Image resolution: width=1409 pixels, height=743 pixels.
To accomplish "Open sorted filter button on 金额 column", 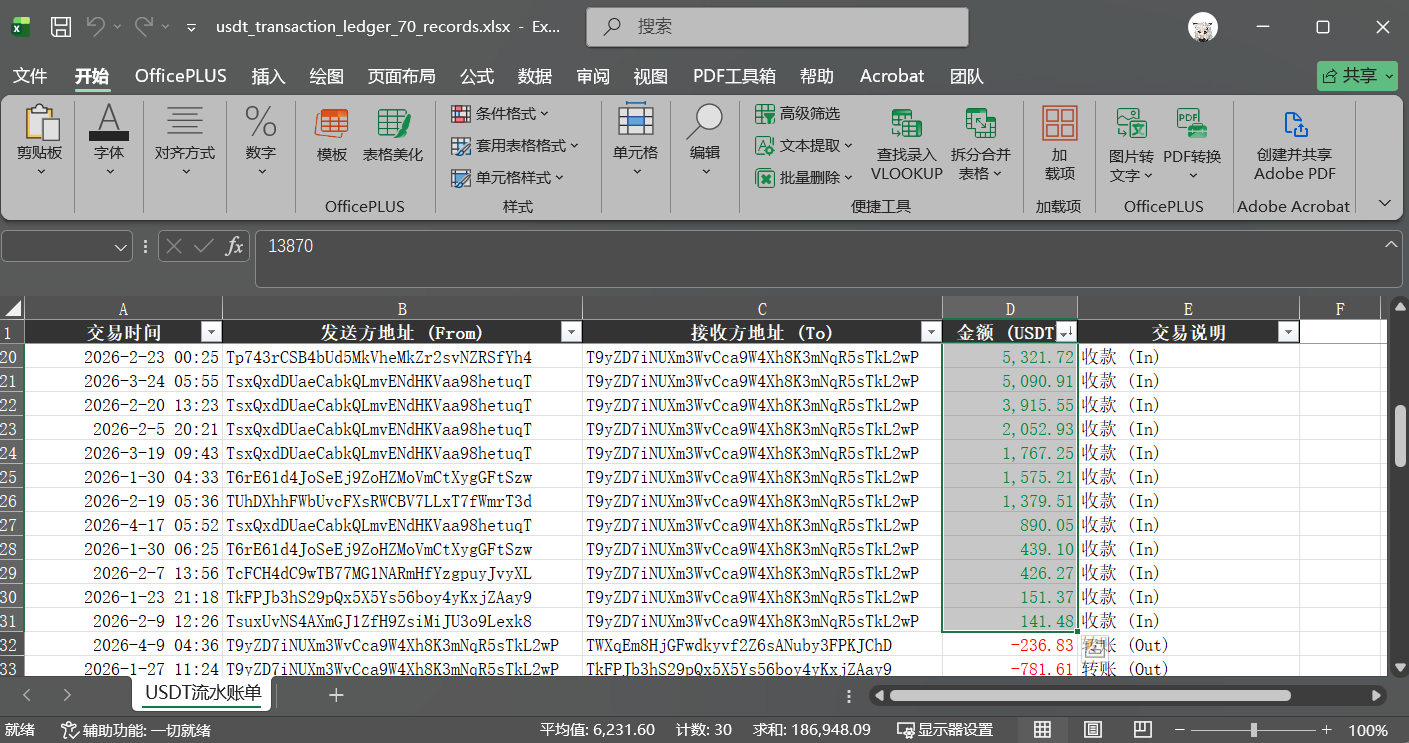I will pyautogui.click(x=1066, y=332).
